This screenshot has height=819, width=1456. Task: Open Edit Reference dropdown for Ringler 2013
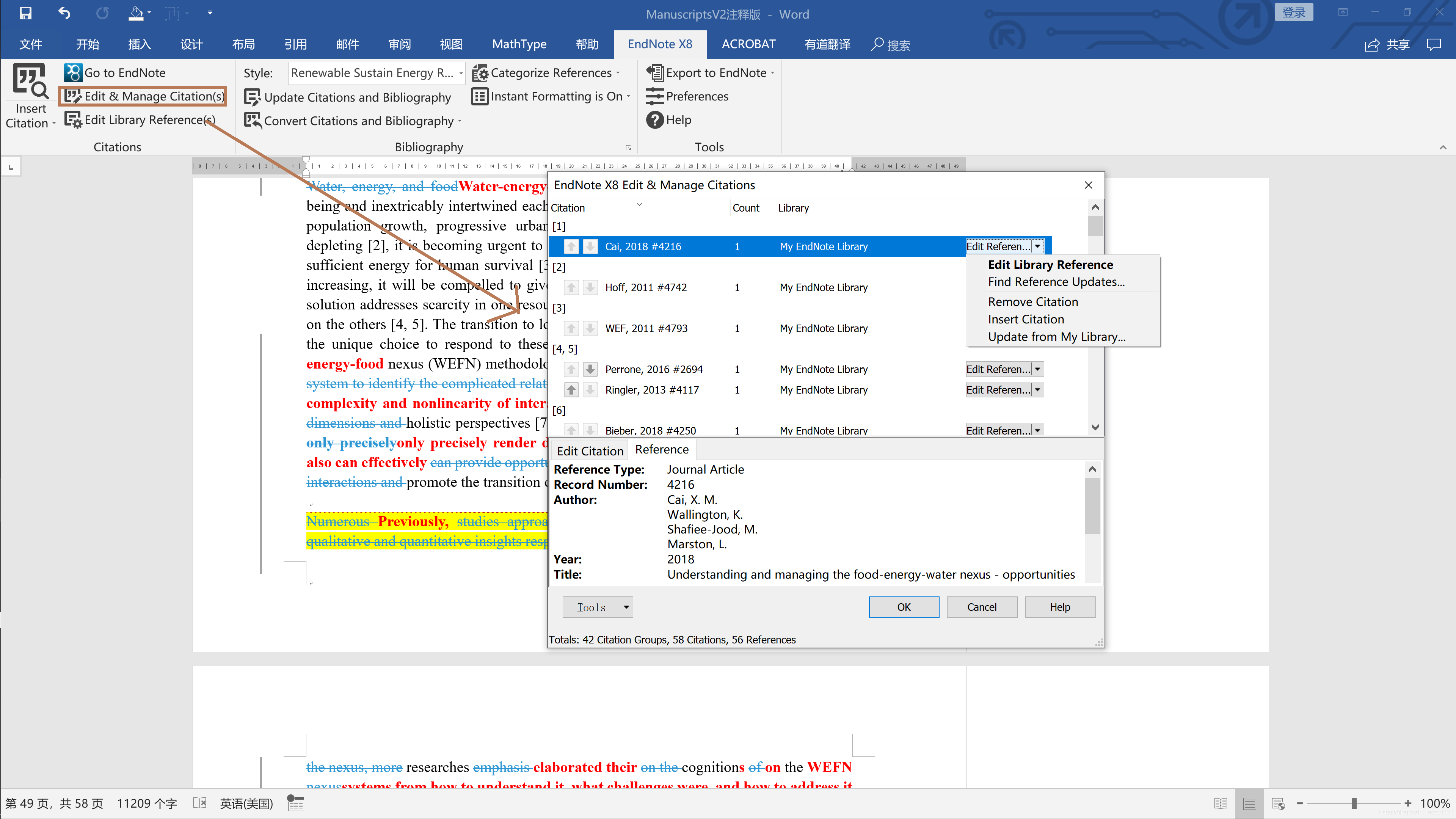coord(1037,390)
